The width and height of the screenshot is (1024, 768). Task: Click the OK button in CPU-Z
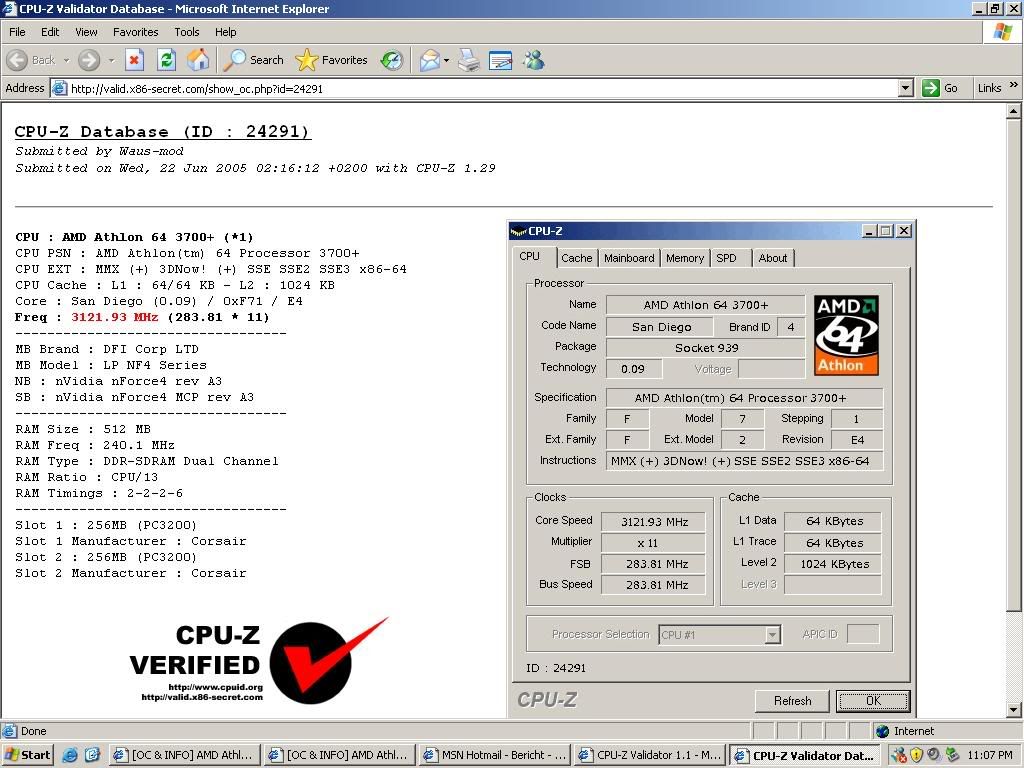[872, 701]
